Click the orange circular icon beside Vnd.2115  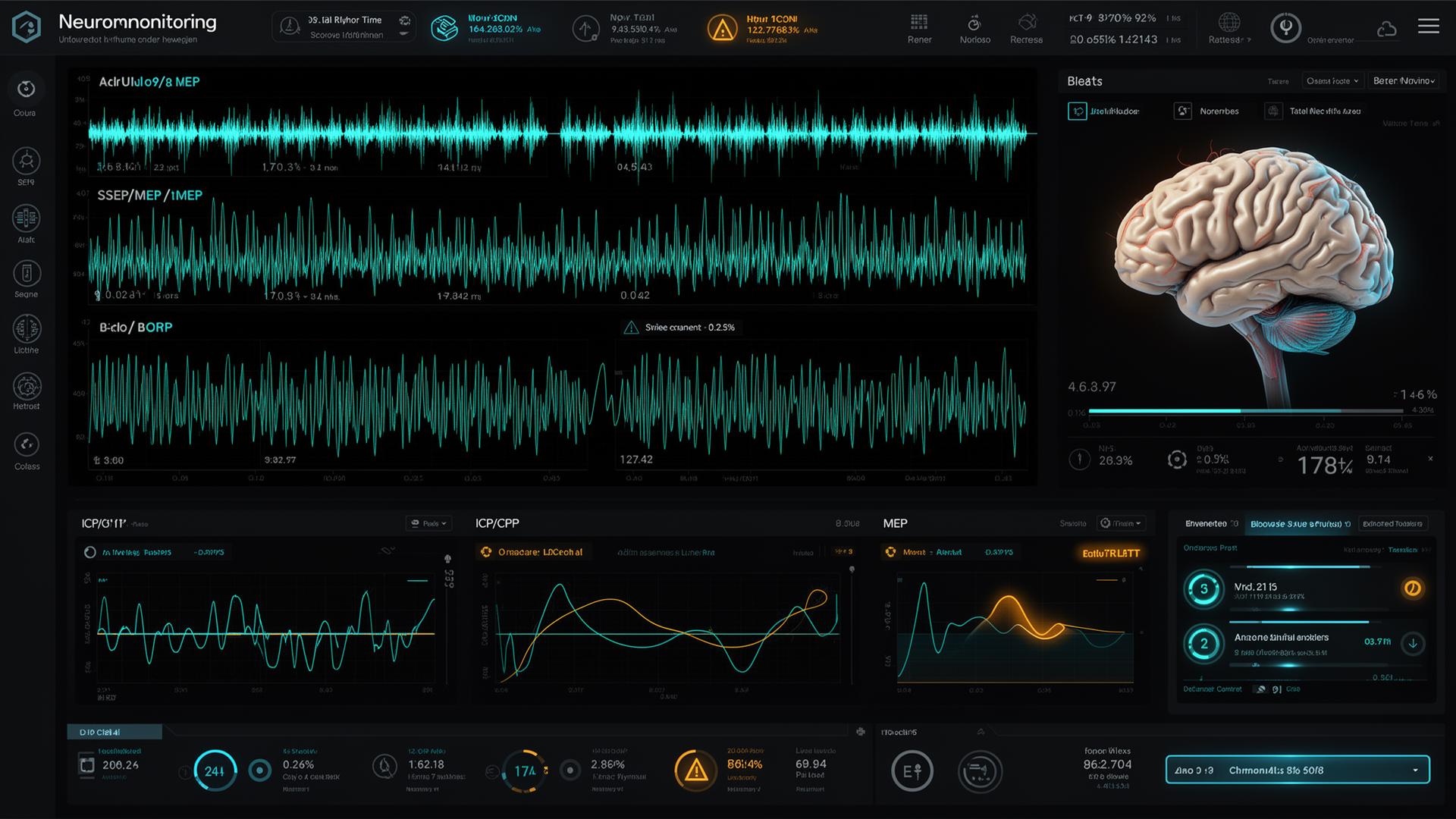[x=1412, y=588]
